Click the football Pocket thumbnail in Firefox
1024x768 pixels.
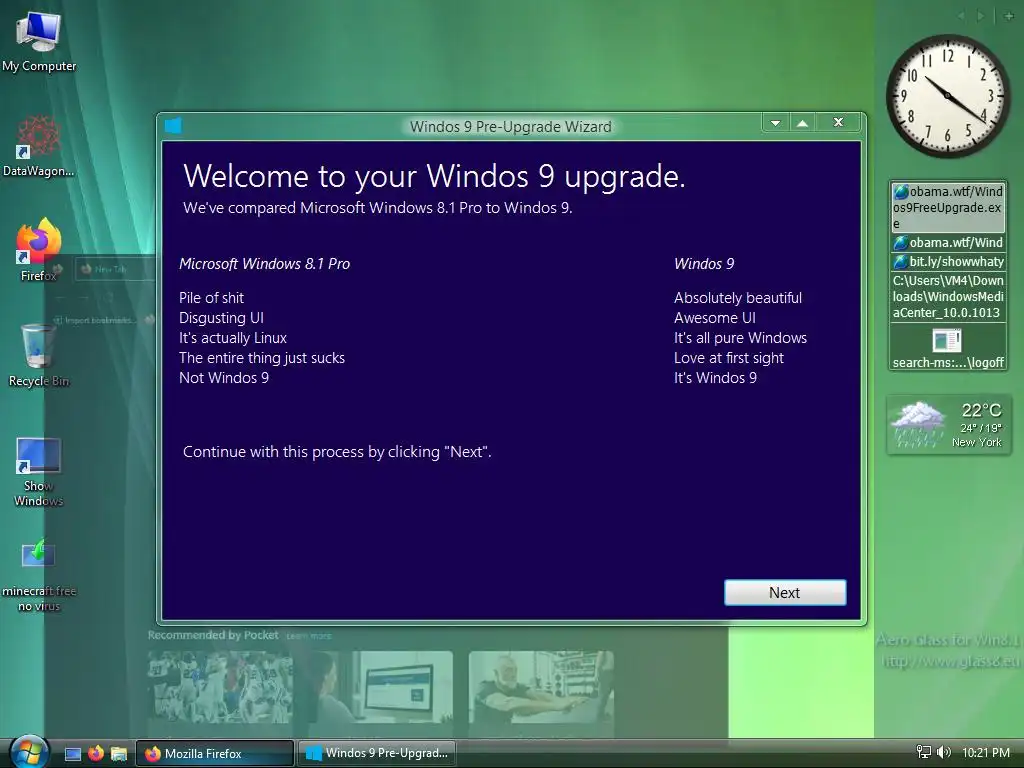tap(220, 686)
